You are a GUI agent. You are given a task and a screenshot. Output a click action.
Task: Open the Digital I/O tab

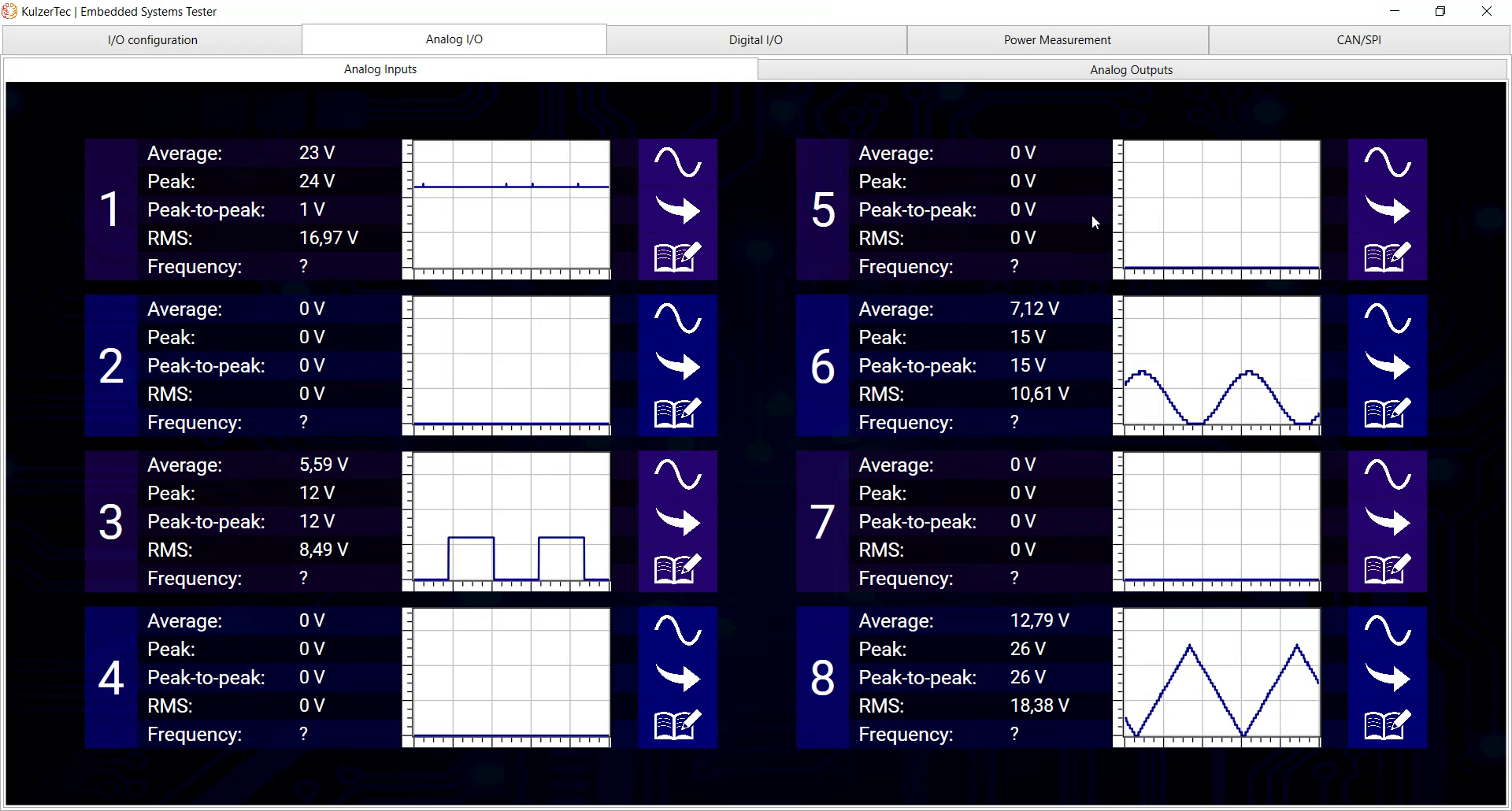[755, 40]
